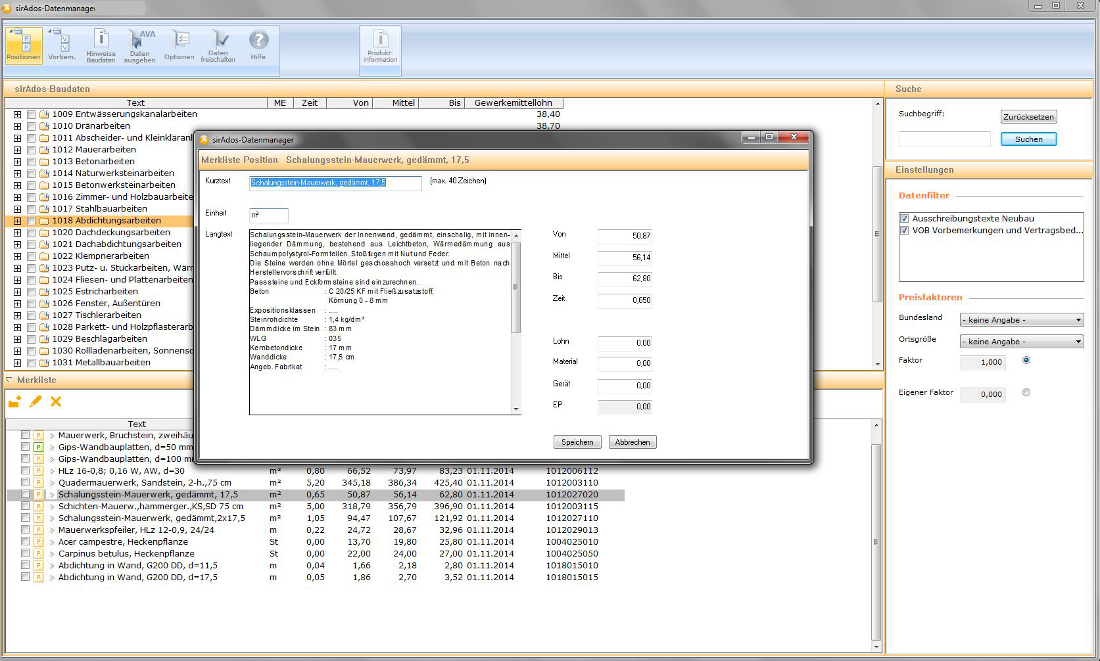This screenshot has height=661, width=1100.
Task: Open Produktinformation in the toolbar
Action: [380, 46]
